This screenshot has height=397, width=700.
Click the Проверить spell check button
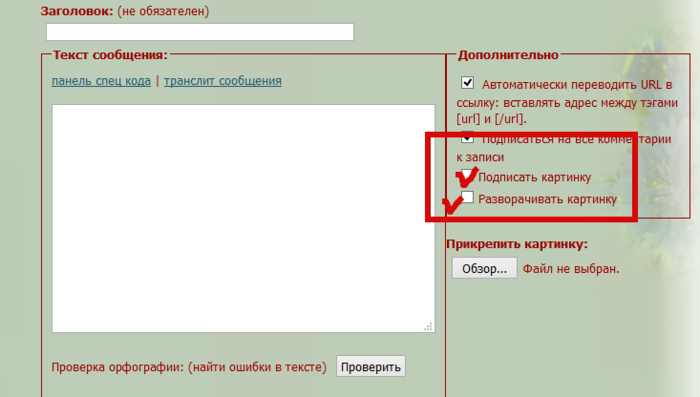click(371, 367)
